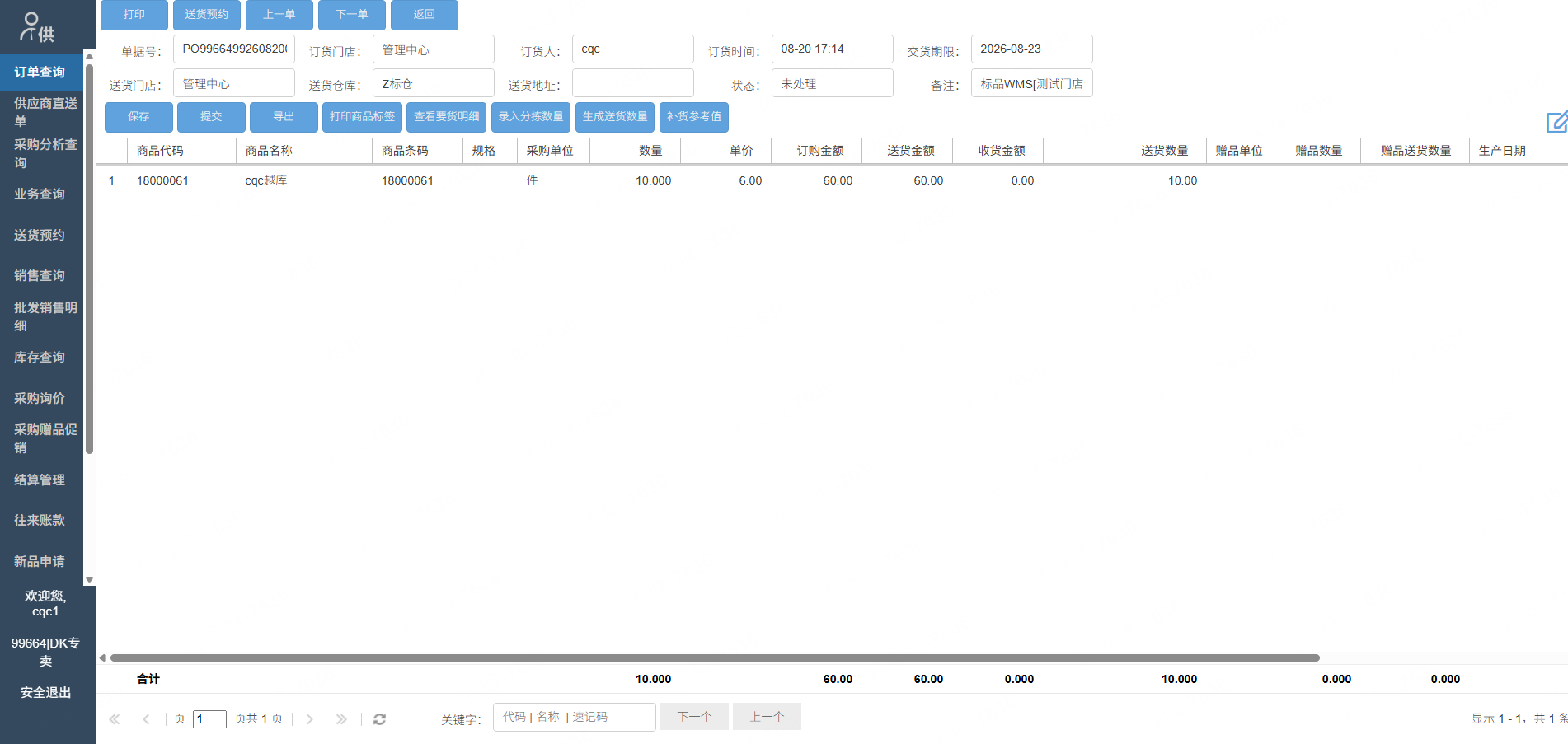This screenshot has height=744, width=1568.
Task: Click 补货参考值 button
Action: coord(694,117)
